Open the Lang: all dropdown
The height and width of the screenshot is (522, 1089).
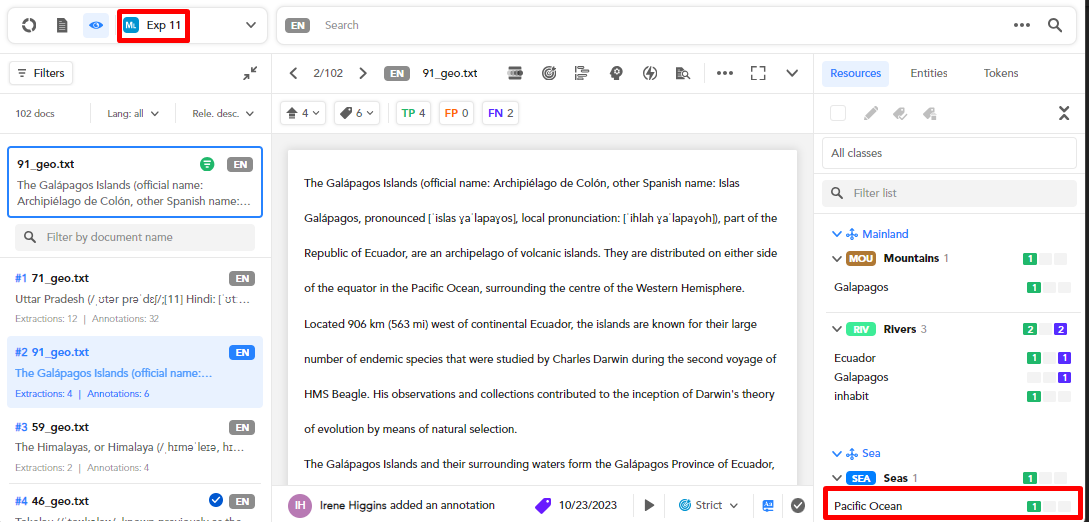[133, 113]
